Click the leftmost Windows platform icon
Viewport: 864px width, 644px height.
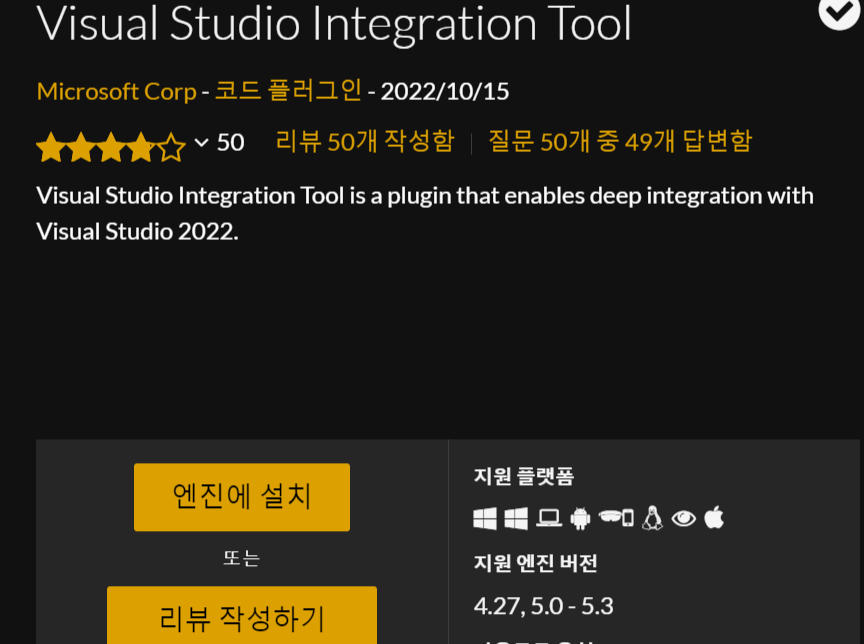click(485, 518)
